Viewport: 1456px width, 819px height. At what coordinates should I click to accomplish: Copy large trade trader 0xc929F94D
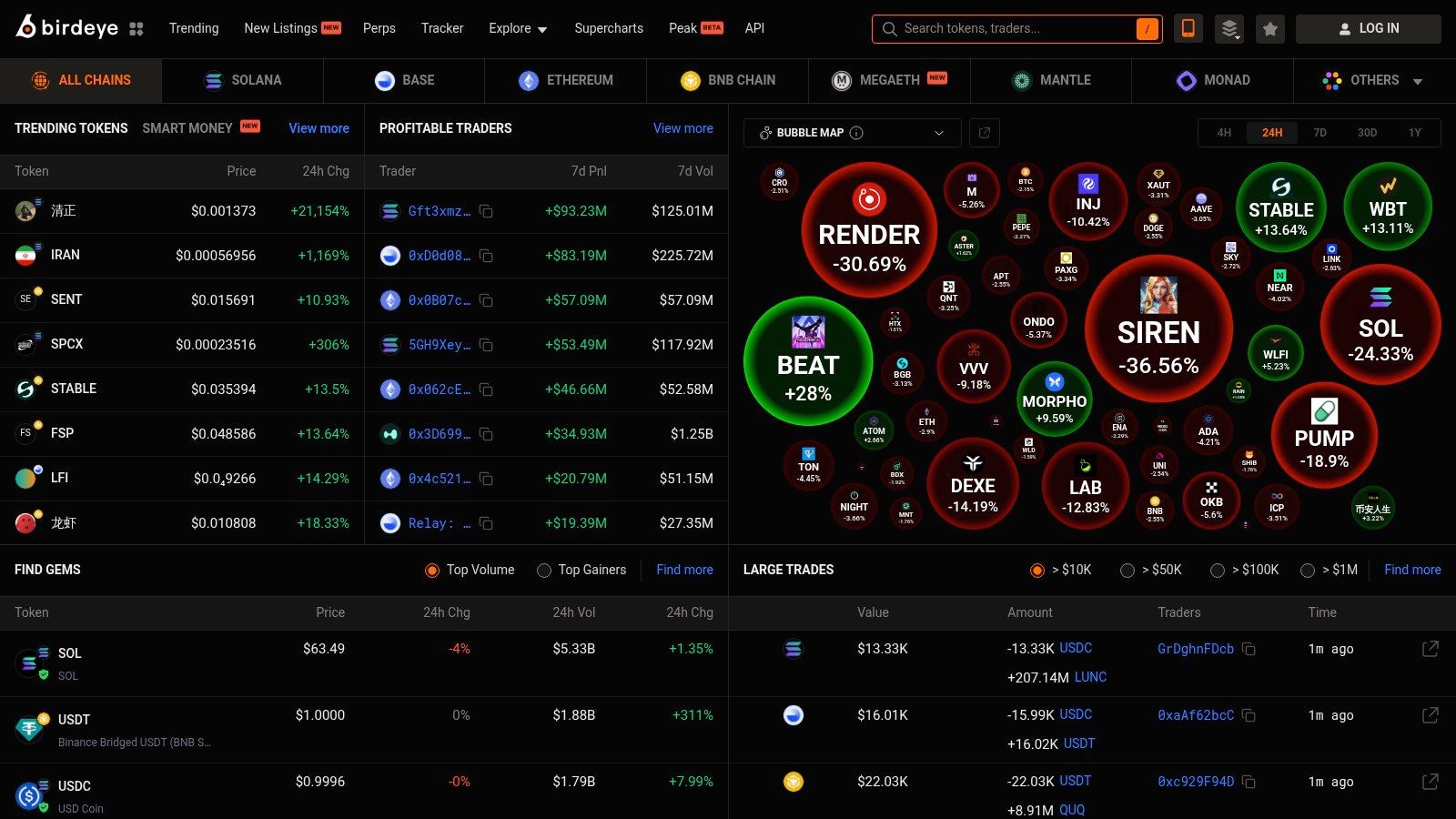point(1249,782)
